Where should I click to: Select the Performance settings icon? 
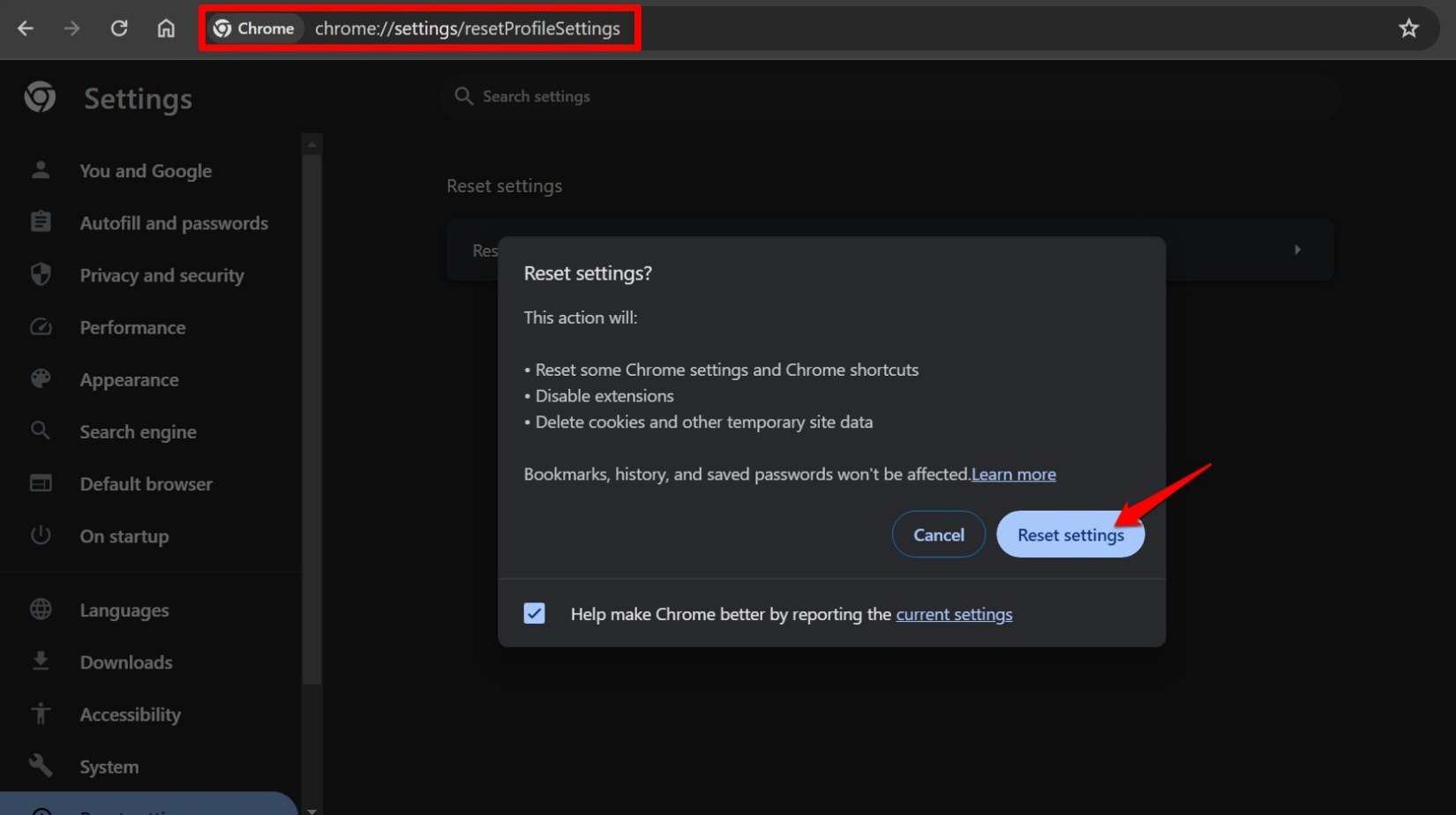[41, 326]
